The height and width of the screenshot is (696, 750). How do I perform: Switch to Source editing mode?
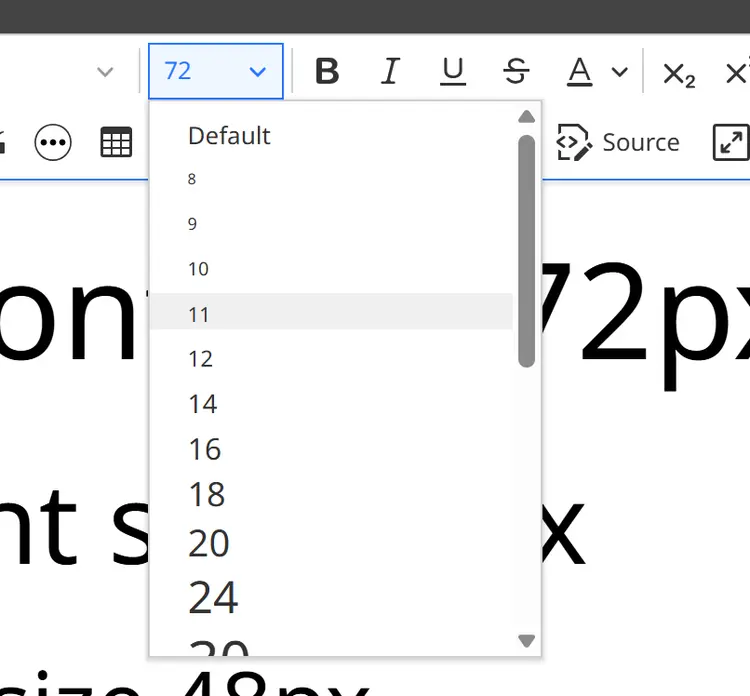618,142
